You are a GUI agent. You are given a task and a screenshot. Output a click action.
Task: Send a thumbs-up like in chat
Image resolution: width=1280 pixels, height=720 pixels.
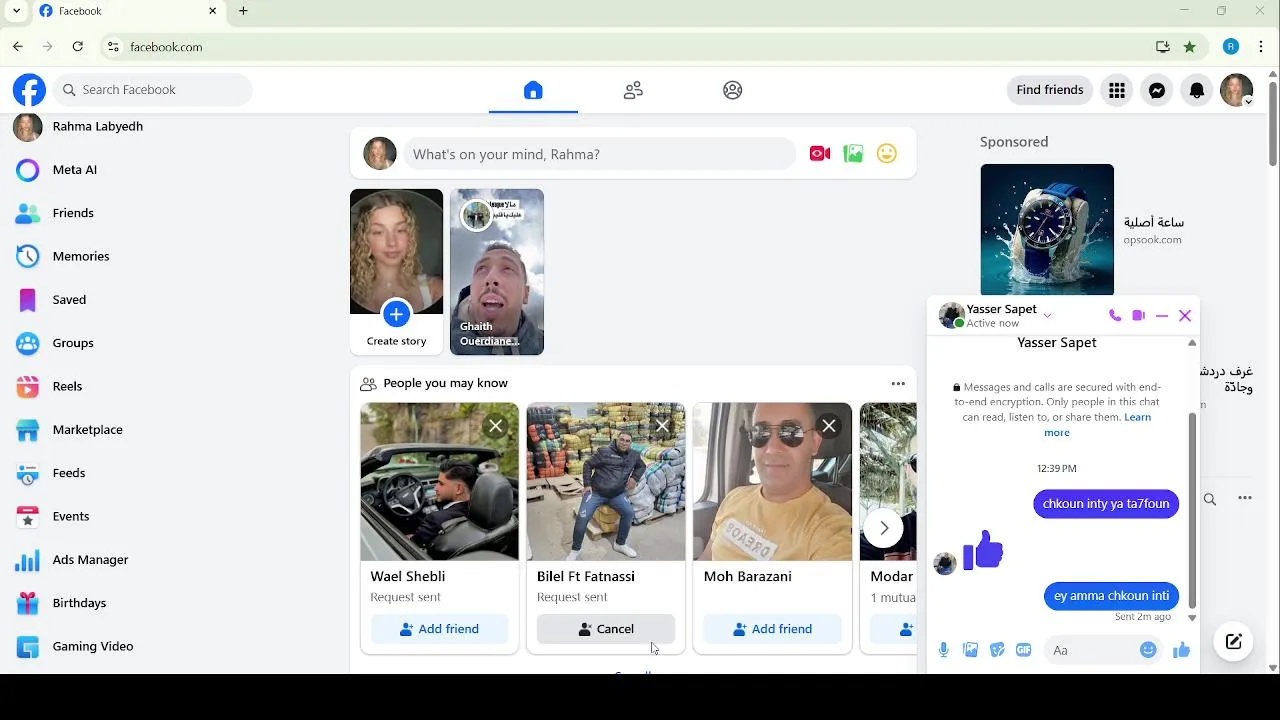pyautogui.click(x=1182, y=650)
